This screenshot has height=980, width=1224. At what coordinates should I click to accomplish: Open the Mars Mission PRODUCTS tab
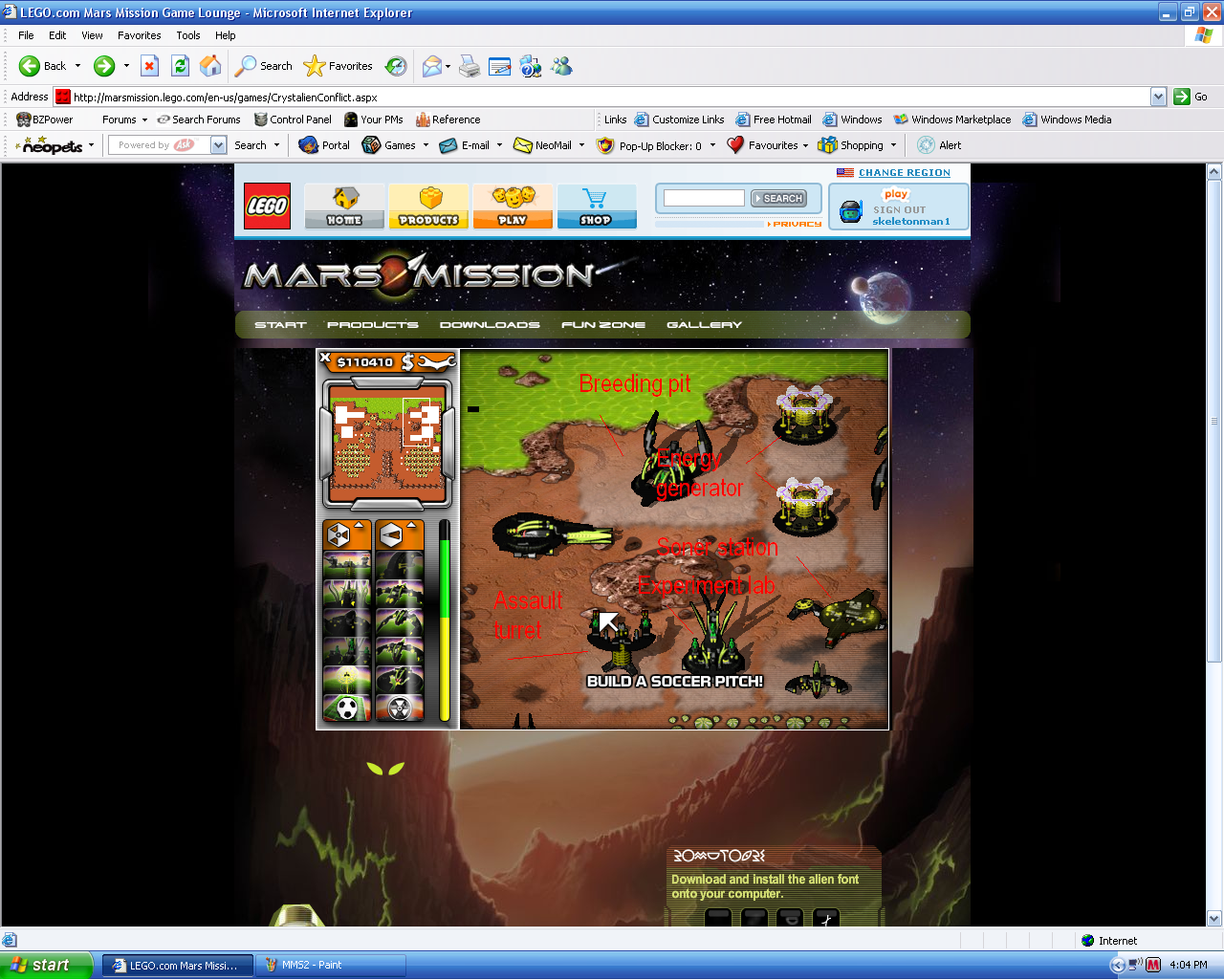[x=373, y=325]
